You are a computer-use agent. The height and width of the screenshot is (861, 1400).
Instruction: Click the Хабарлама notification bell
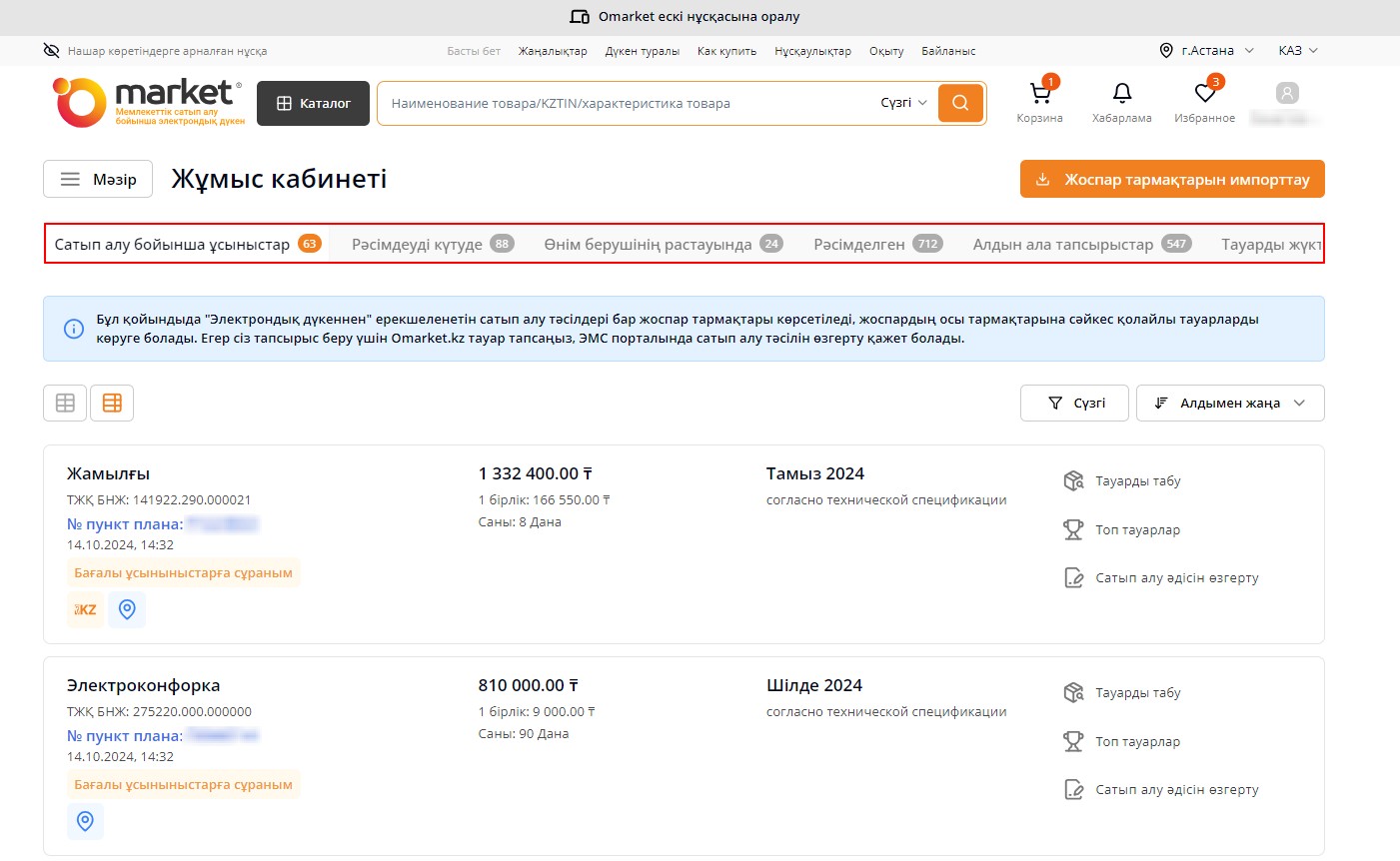[1121, 95]
